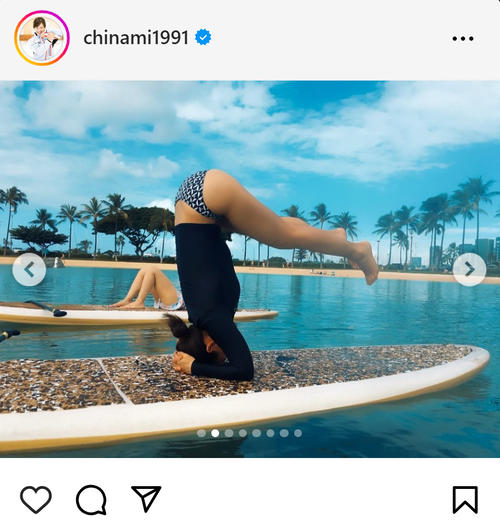Tap the person lying on the background paddleboard
This screenshot has width=500, height=527.
tap(148, 288)
